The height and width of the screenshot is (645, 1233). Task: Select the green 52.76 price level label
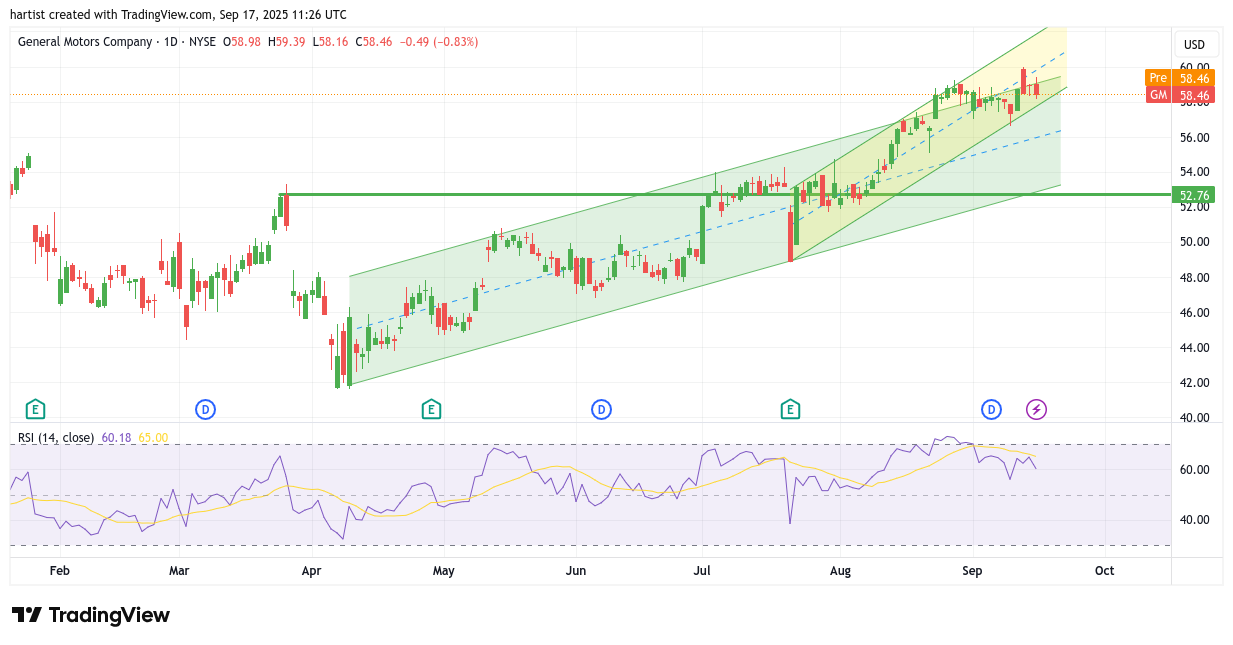tap(1194, 195)
